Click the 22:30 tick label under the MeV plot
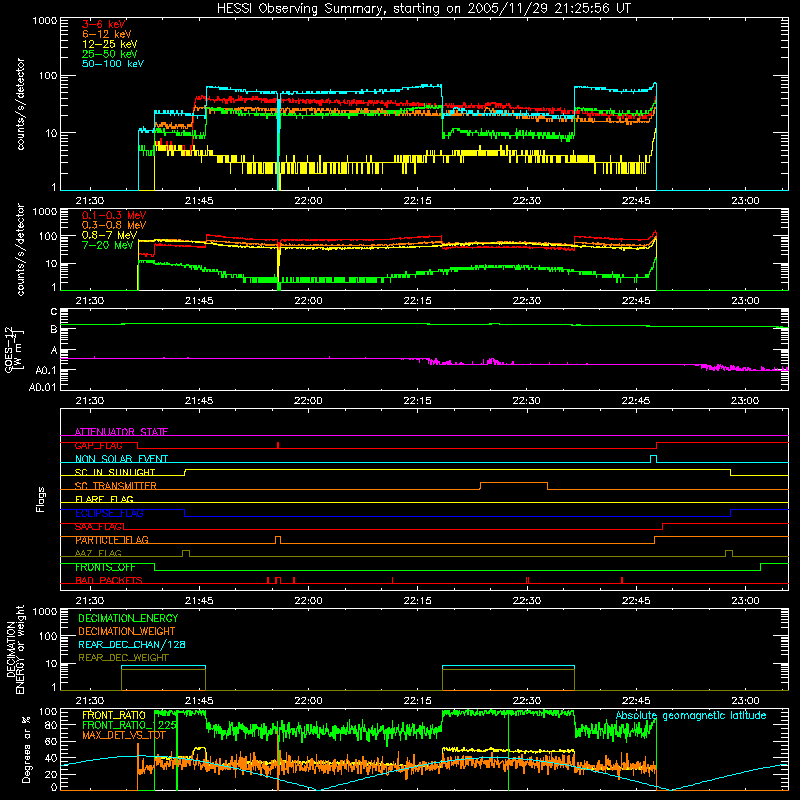Screen dimensions: 800x800 (527, 301)
